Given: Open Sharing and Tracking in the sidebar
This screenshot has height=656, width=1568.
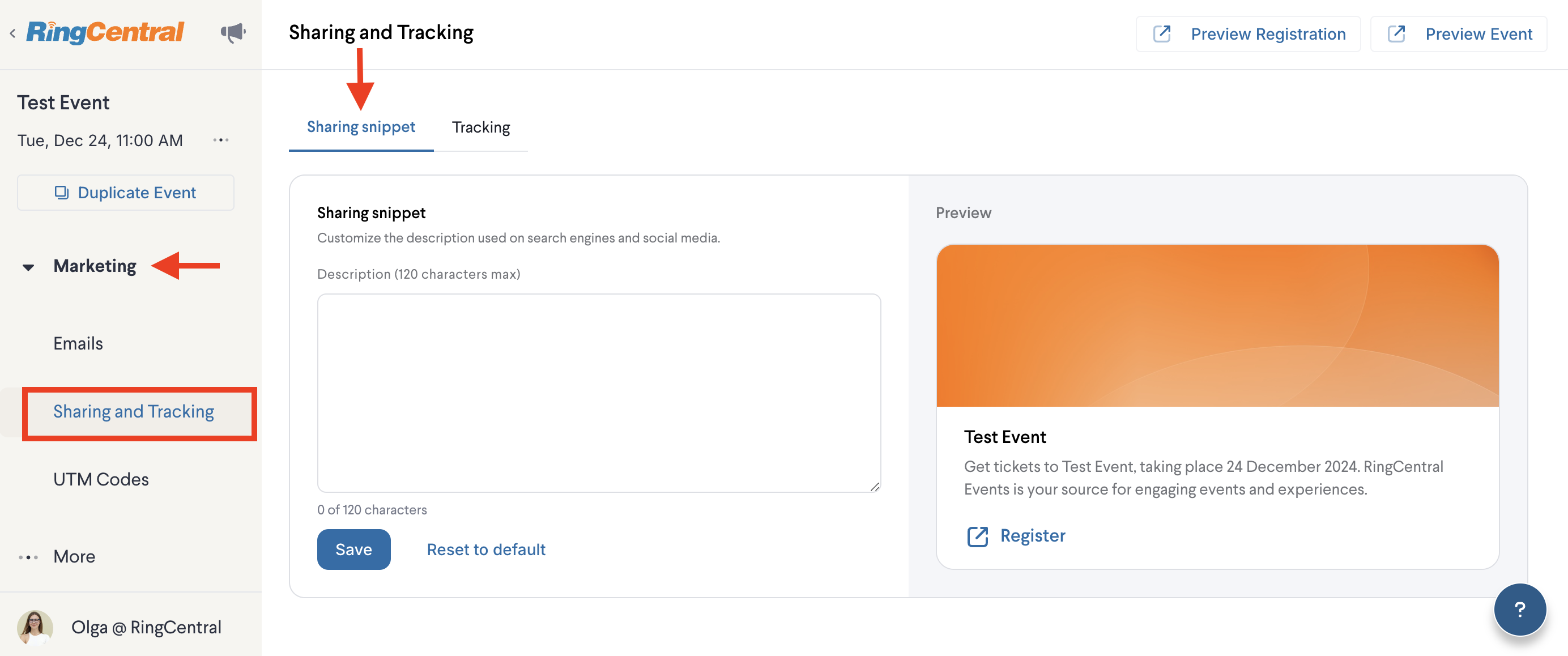Looking at the screenshot, I should (x=134, y=412).
